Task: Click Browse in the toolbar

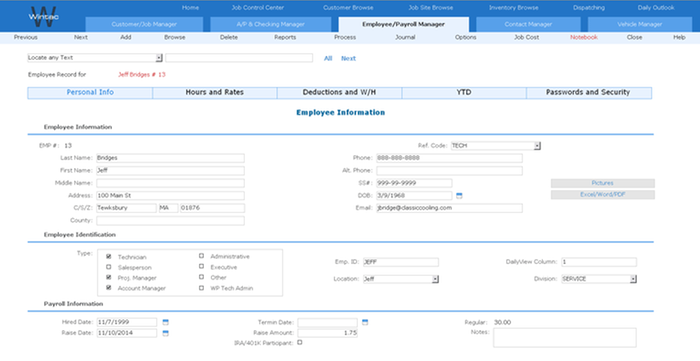Action: pyautogui.click(x=175, y=37)
